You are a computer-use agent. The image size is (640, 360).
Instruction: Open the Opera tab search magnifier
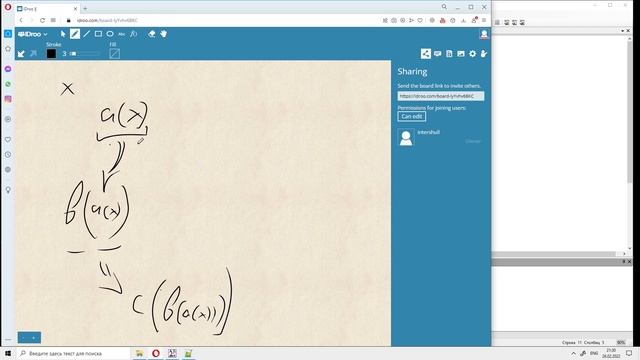[x=444, y=7]
